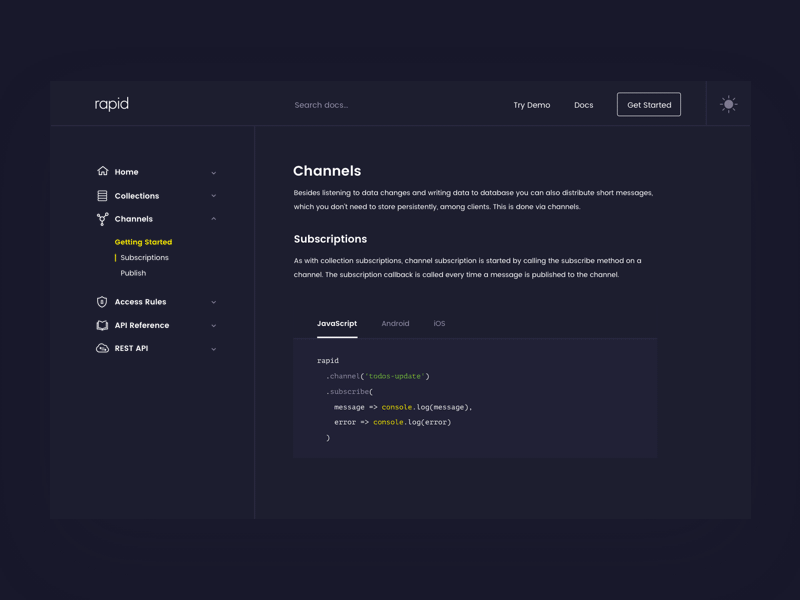800x600 pixels.
Task: Click the REST API cloud icon
Action: click(x=102, y=349)
